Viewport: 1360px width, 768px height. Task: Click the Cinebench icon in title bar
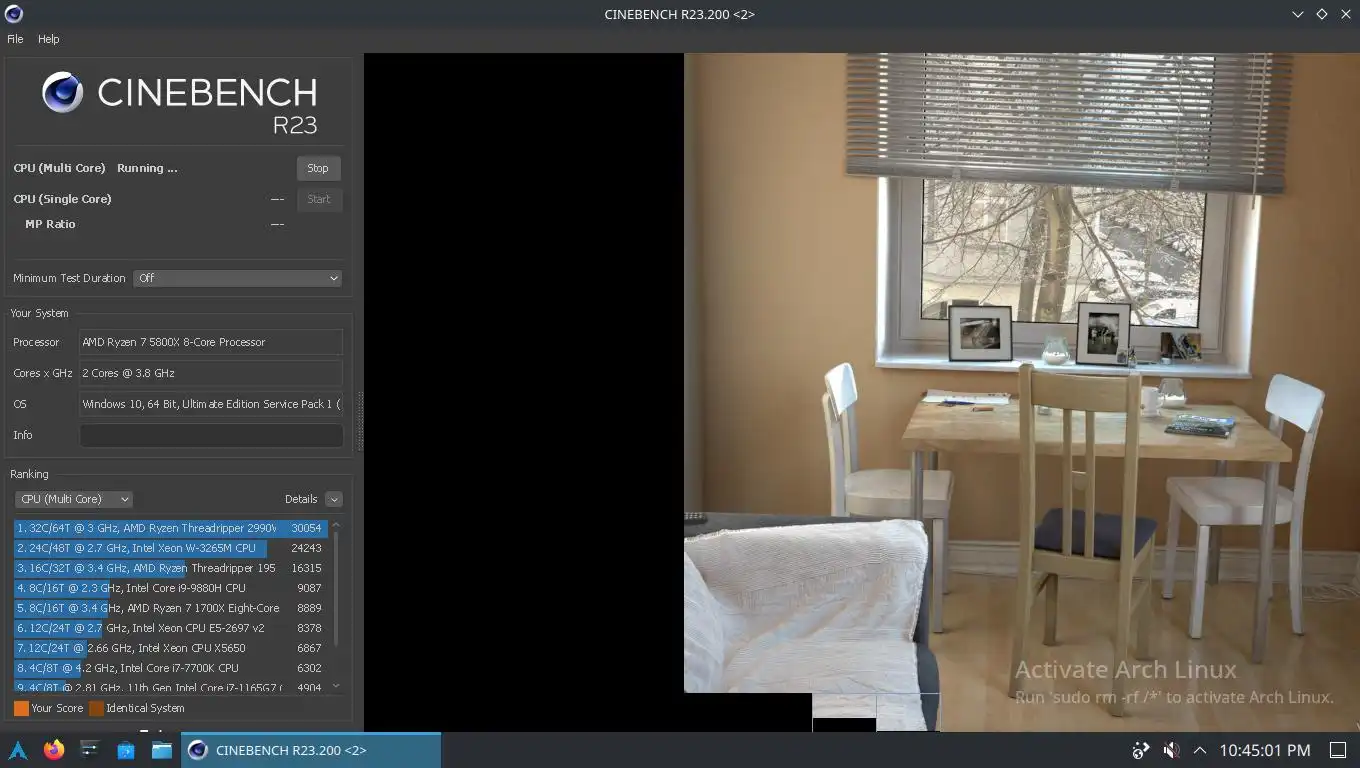(x=13, y=14)
